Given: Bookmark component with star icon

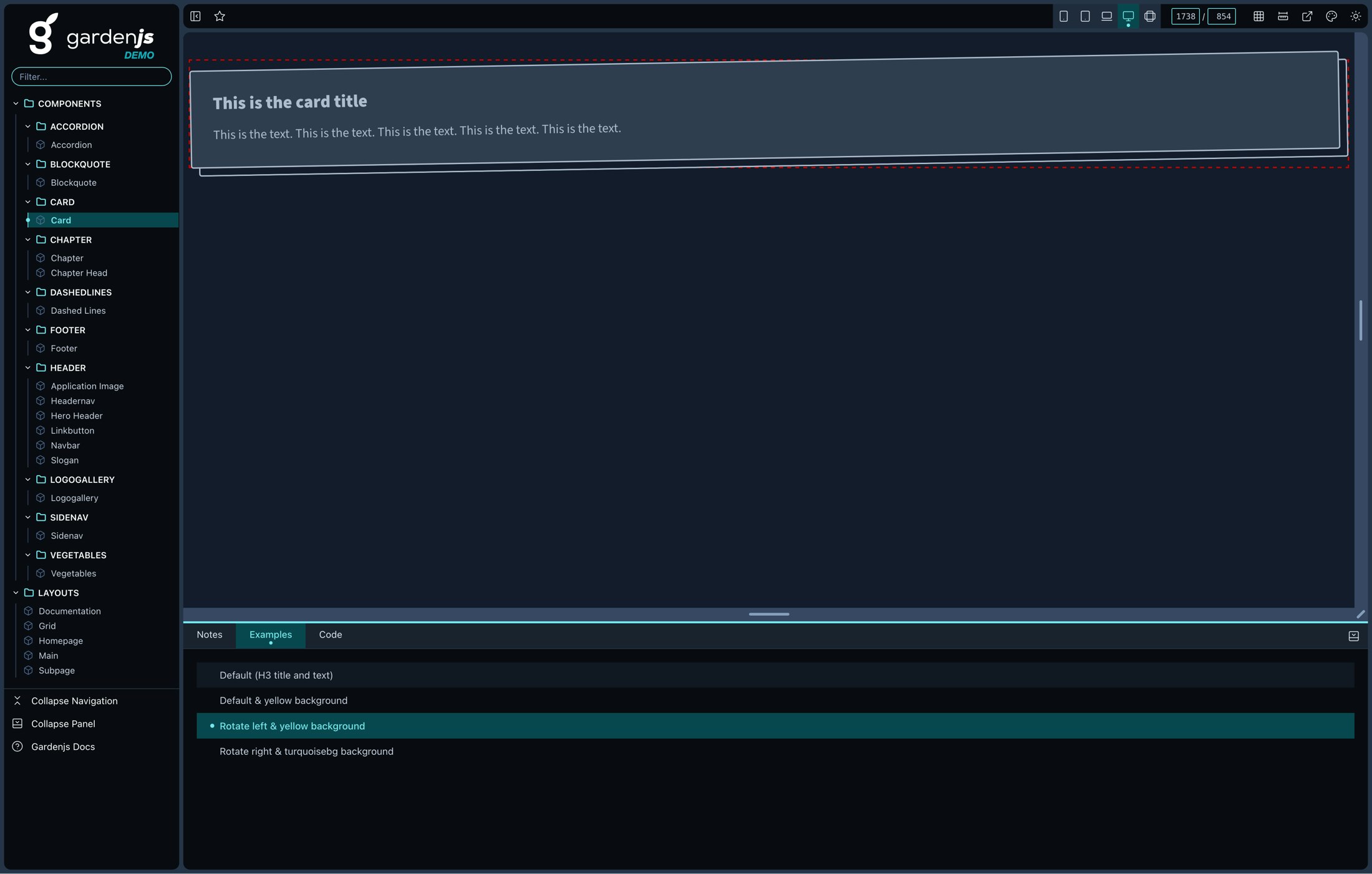Looking at the screenshot, I should click(x=220, y=16).
